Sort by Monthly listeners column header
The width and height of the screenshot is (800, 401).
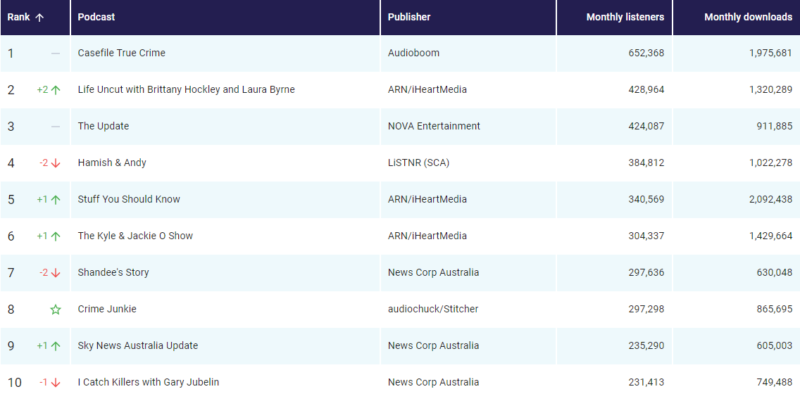[624, 18]
